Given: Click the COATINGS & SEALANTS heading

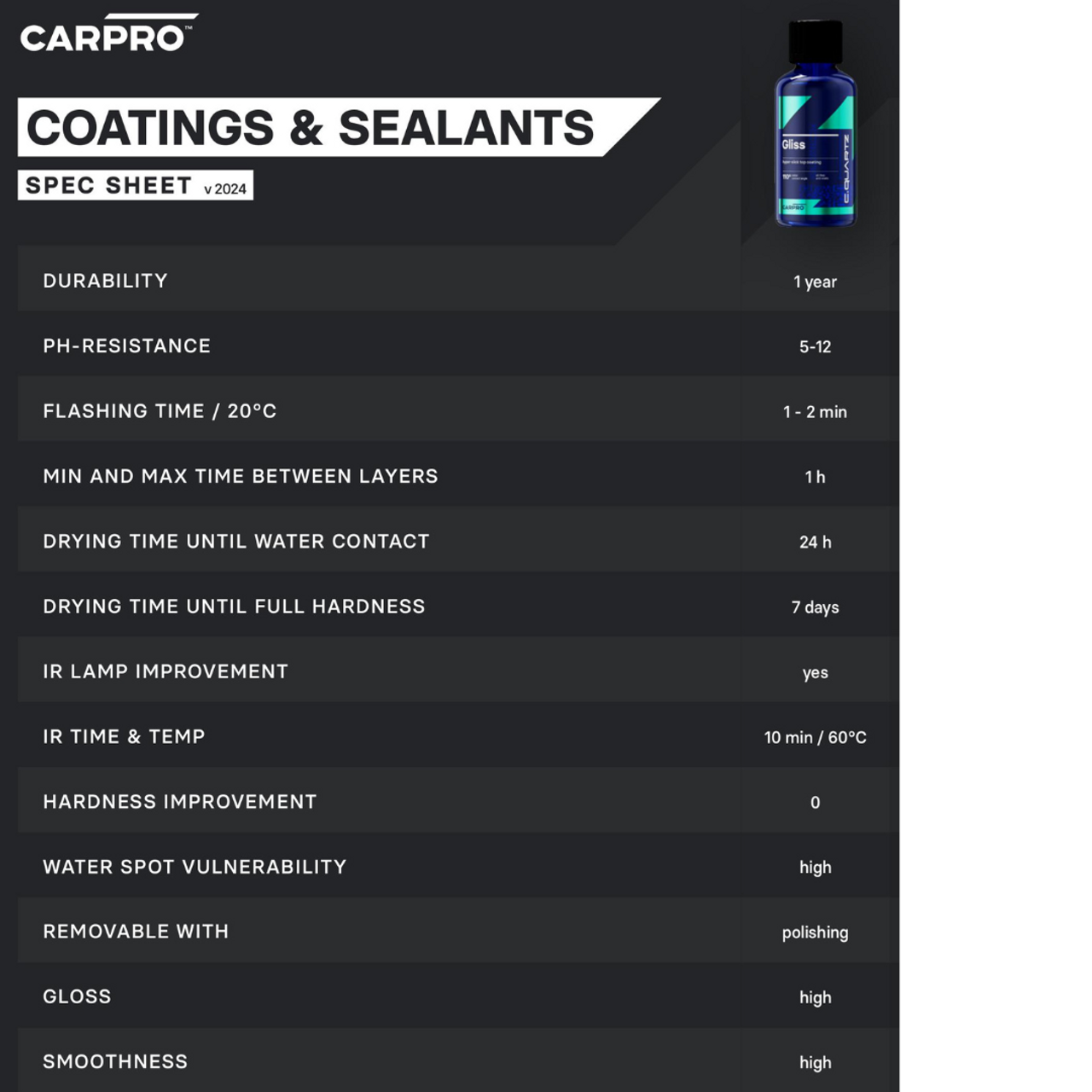Looking at the screenshot, I should point(310,128).
